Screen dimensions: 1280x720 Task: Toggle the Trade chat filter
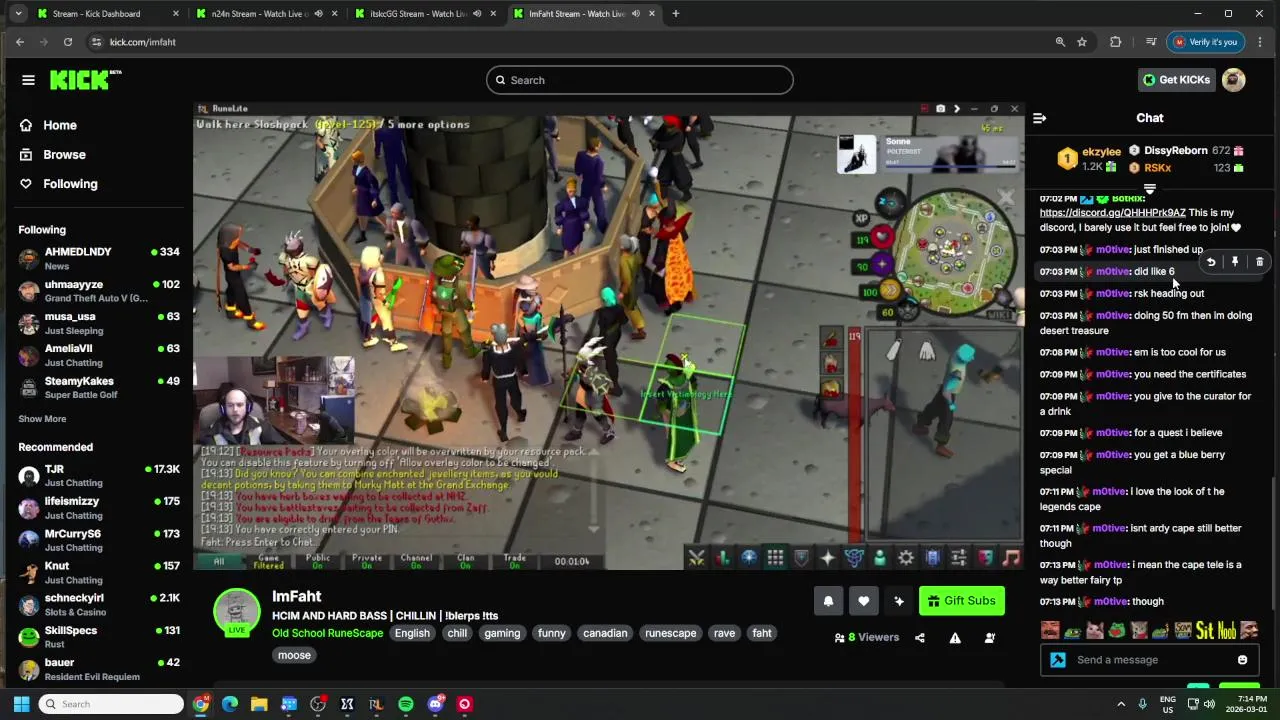(514, 561)
